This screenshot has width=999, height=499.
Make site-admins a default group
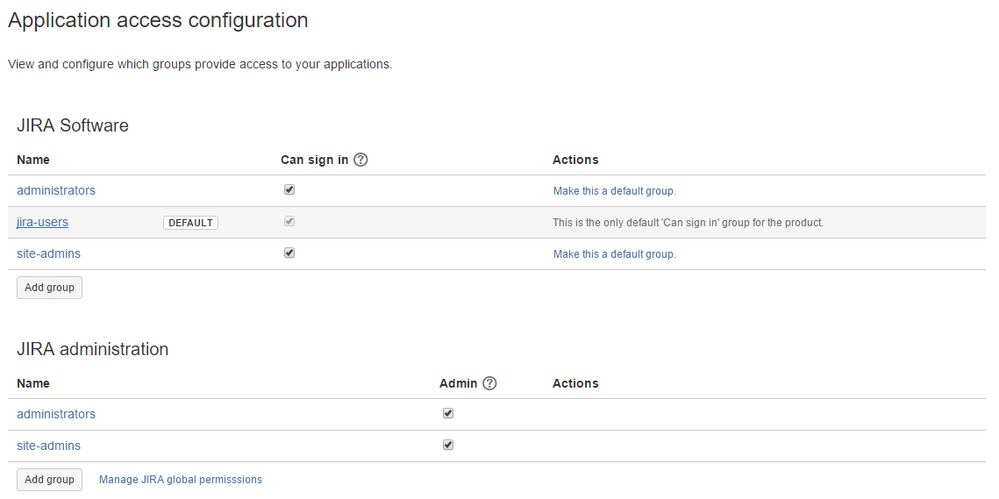click(x=614, y=254)
